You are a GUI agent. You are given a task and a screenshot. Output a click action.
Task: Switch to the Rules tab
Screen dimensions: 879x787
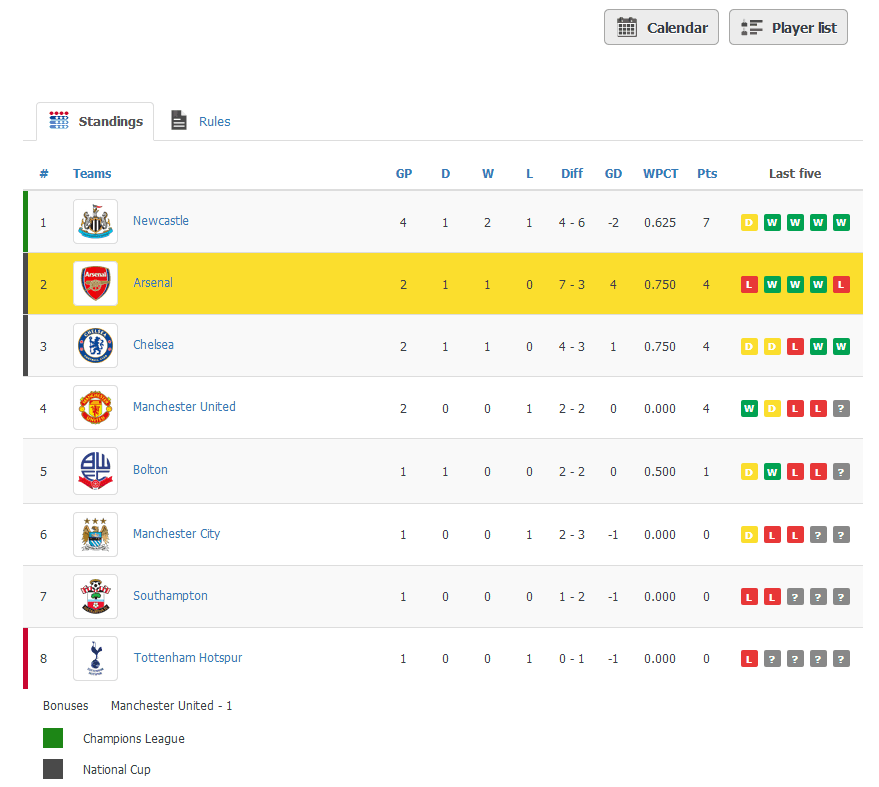(x=199, y=121)
